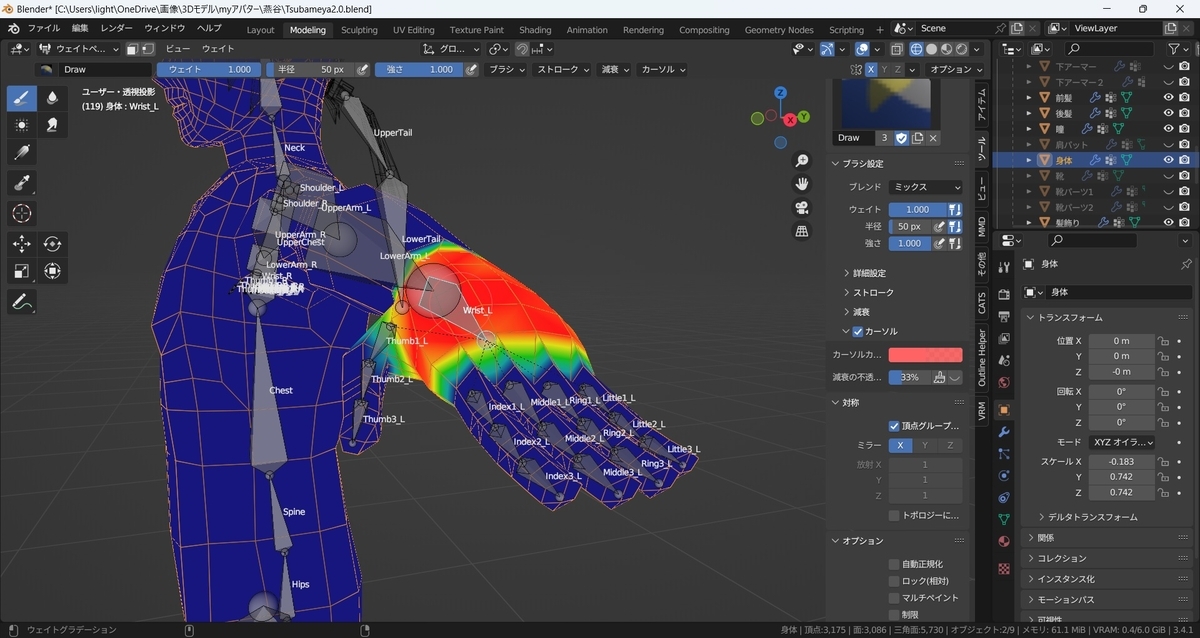The image size is (1200, 638).
Task: Toggle camera view with camera icon
Action: click(802, 208)
